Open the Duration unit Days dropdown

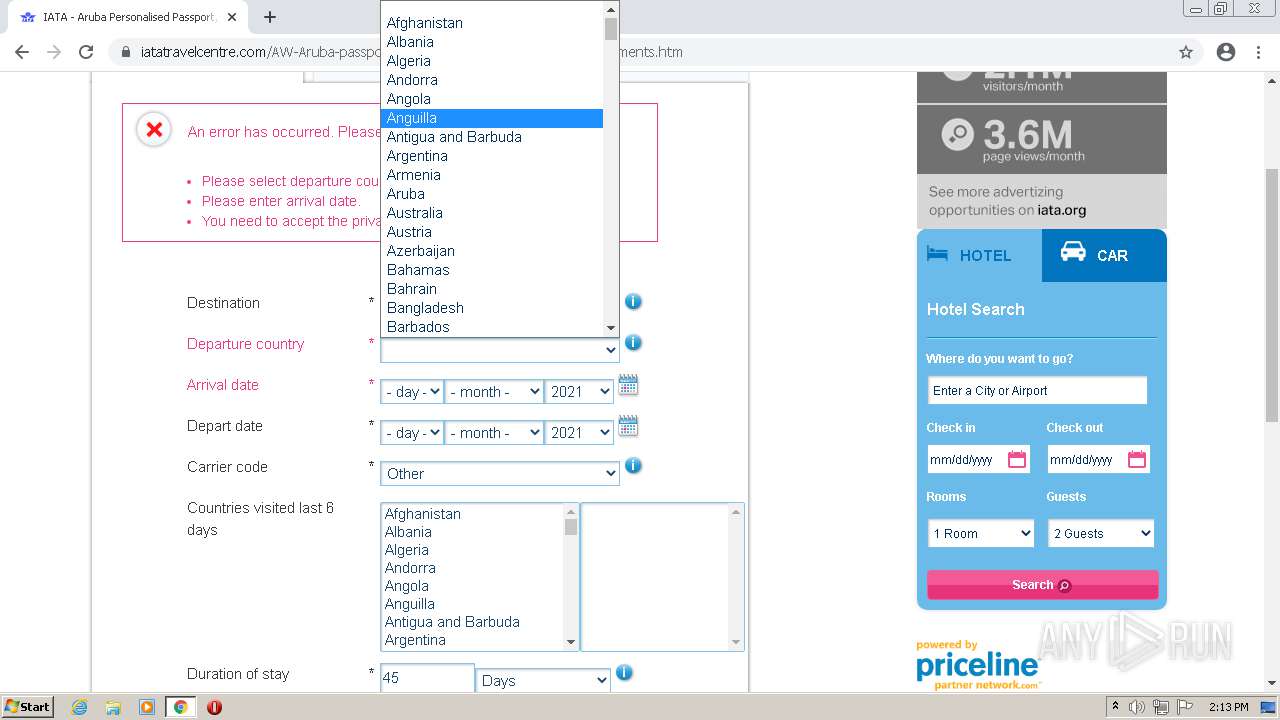click(543, 681)
